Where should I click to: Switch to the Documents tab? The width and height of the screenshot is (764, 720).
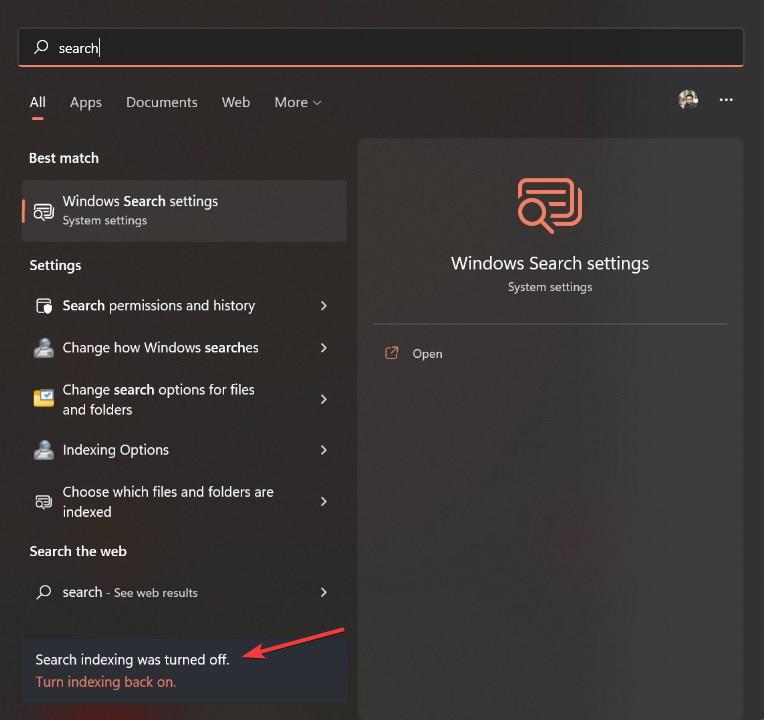pos(162,102)
